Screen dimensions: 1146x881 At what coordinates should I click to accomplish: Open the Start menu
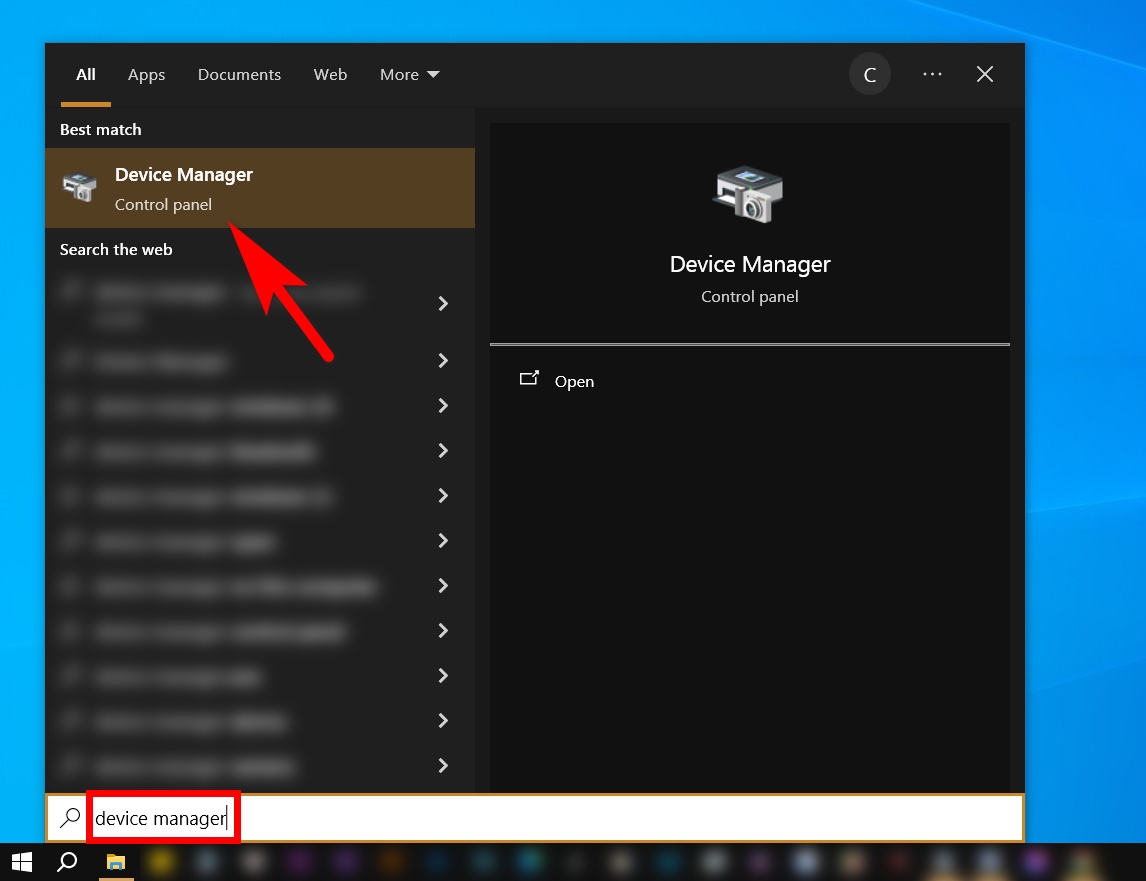coord(20,861)
